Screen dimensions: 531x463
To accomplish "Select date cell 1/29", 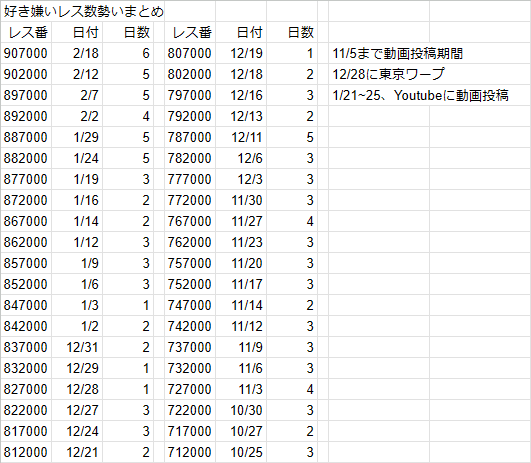I will [77, 137].
